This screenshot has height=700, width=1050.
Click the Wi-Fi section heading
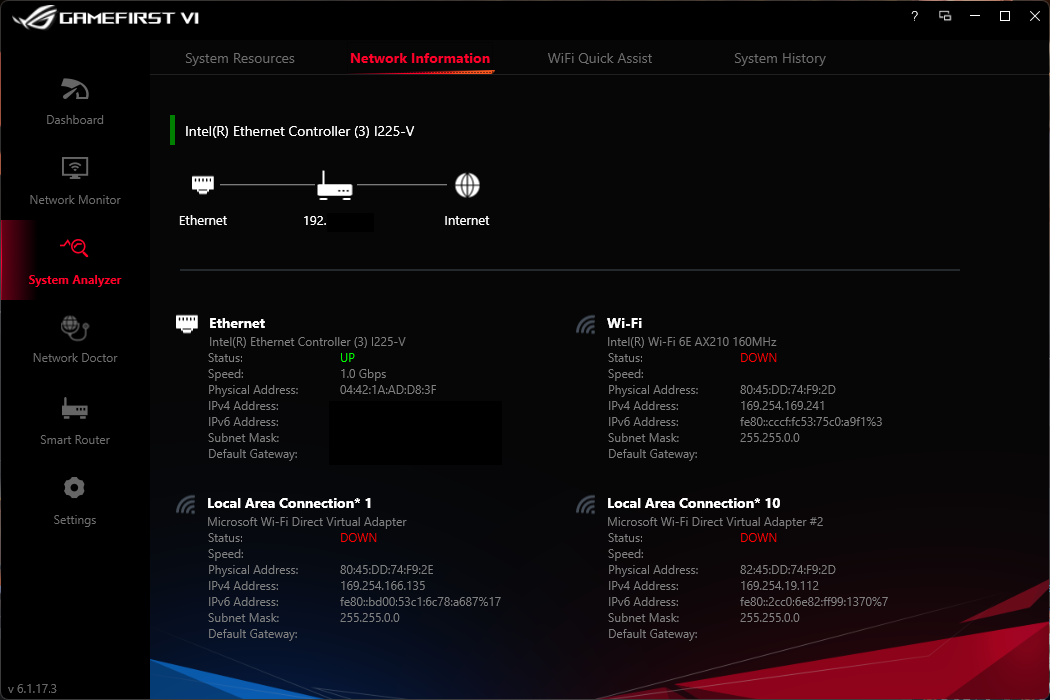point(624,323)
